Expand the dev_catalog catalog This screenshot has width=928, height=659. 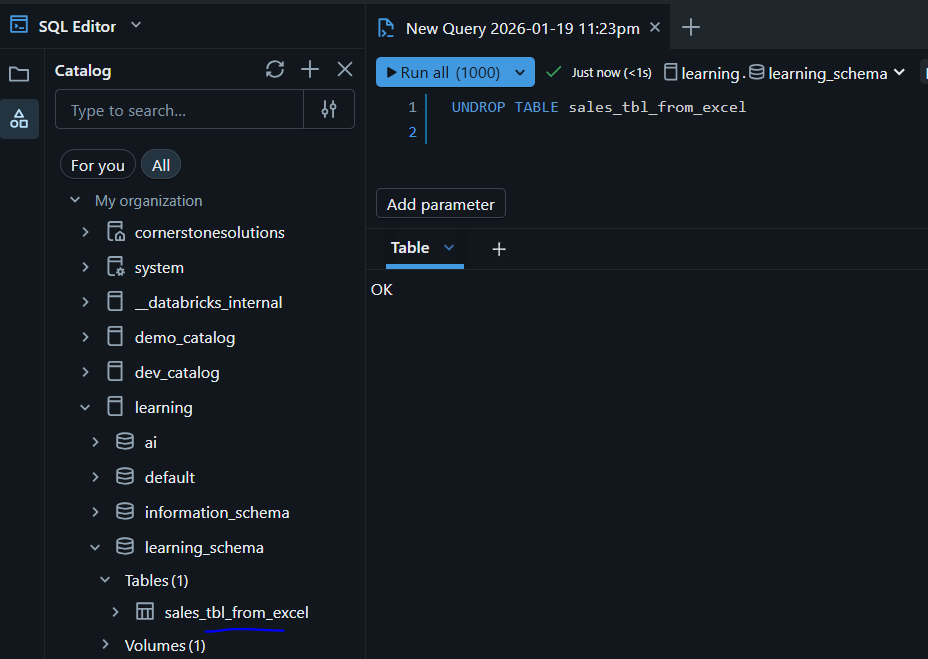(85, 372)
